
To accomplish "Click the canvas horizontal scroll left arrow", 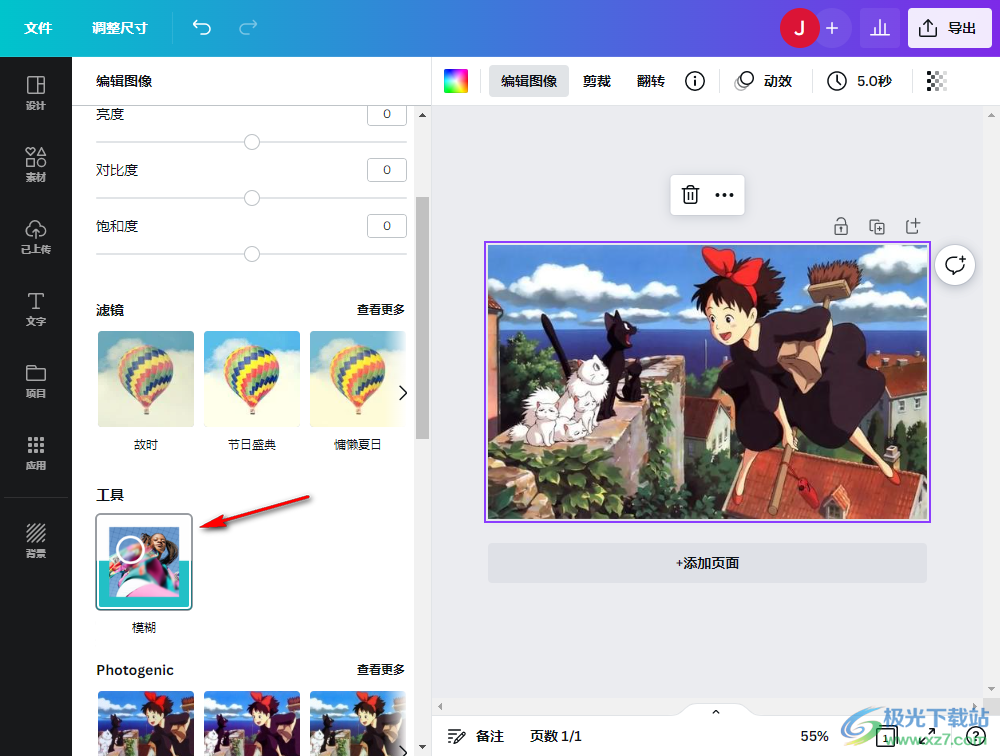I will 440,706.
